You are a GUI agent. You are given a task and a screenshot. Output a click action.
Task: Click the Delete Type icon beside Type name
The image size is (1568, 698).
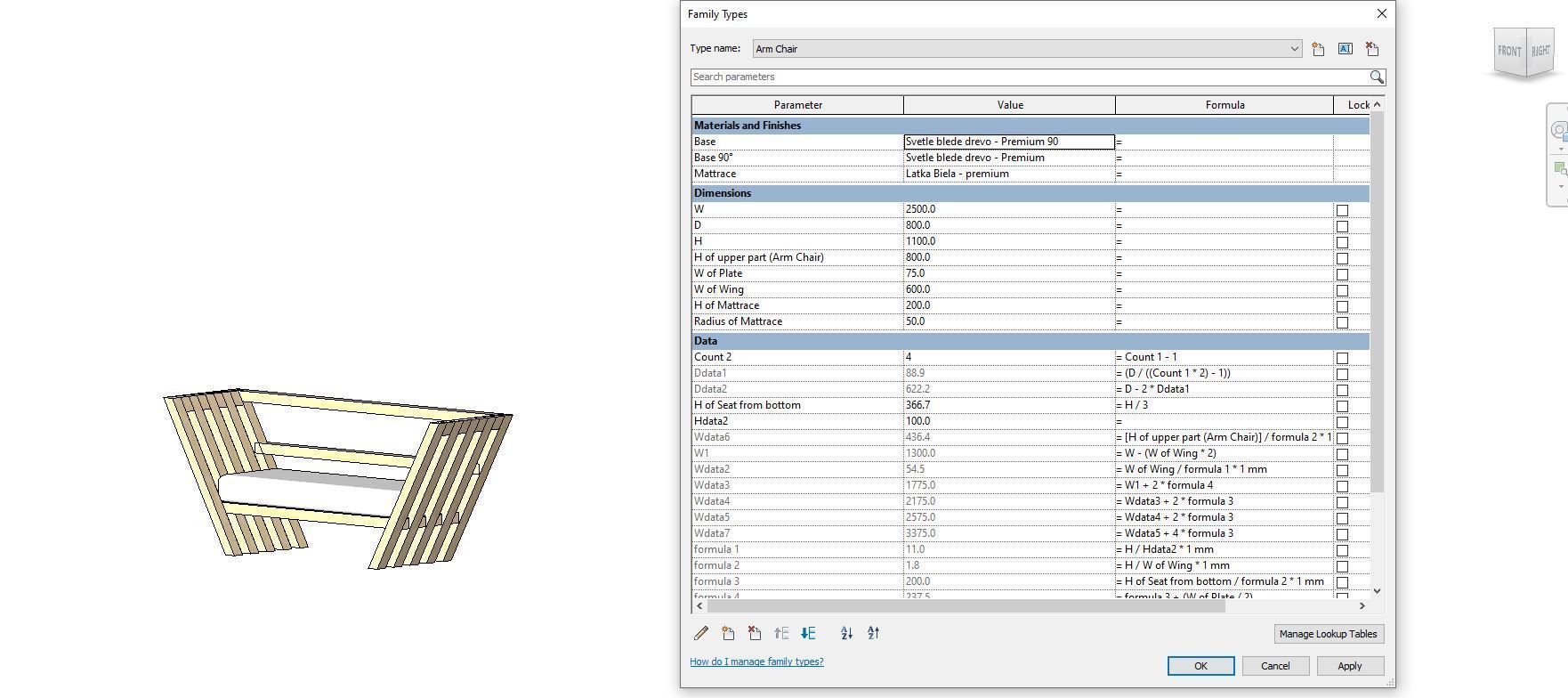tap(1371, 49)
